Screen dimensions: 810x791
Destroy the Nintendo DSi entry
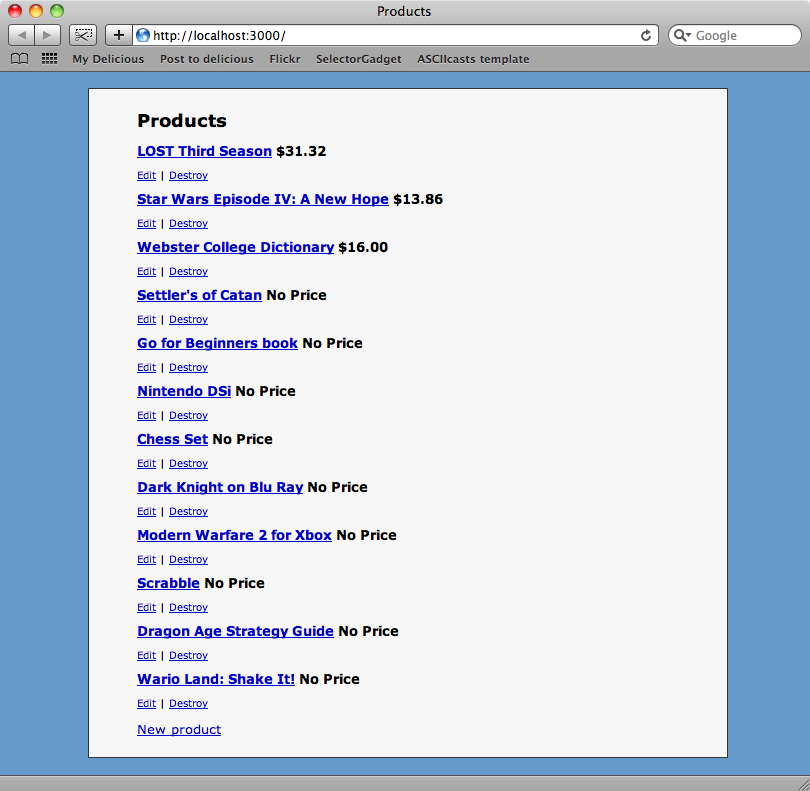(189, 416)
